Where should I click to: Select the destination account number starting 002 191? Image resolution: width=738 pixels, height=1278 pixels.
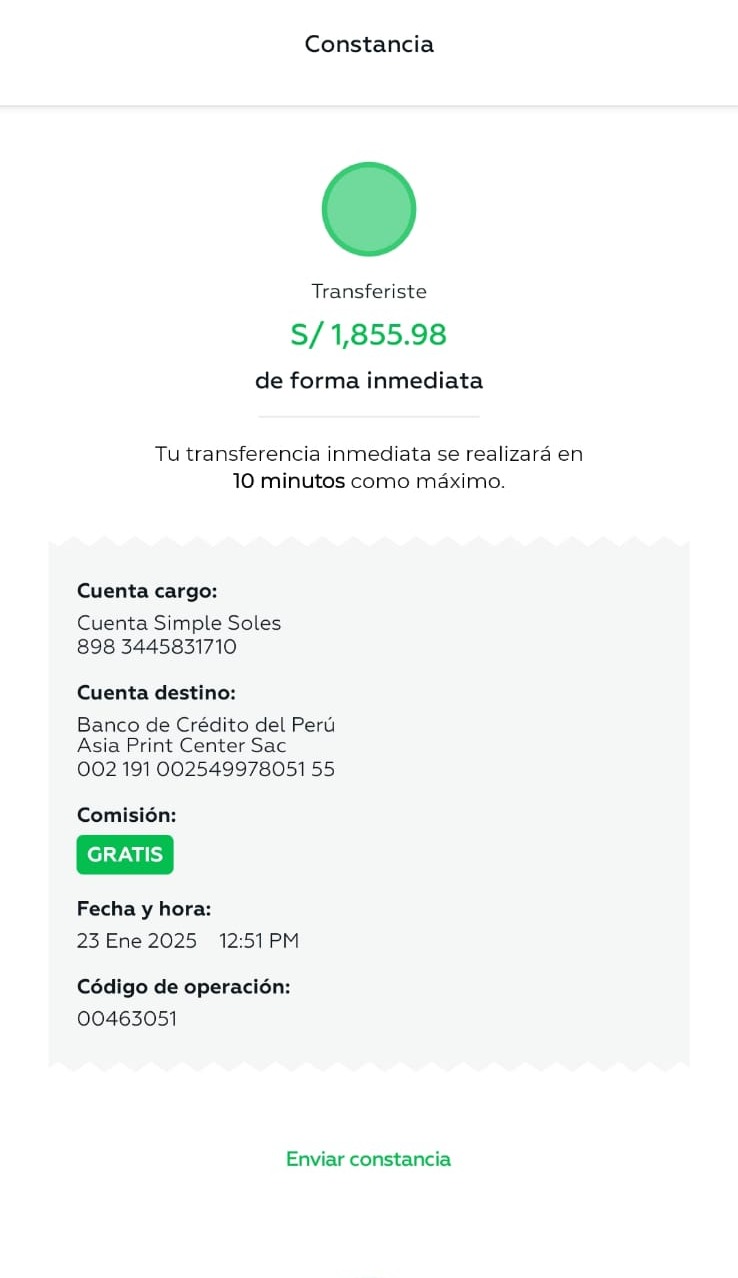(206, 769)
